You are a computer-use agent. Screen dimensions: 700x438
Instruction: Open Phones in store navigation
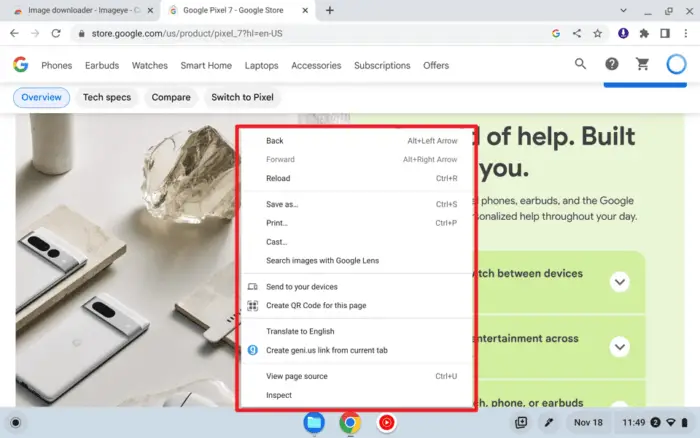pyautogui.click(x=57, y=65)
